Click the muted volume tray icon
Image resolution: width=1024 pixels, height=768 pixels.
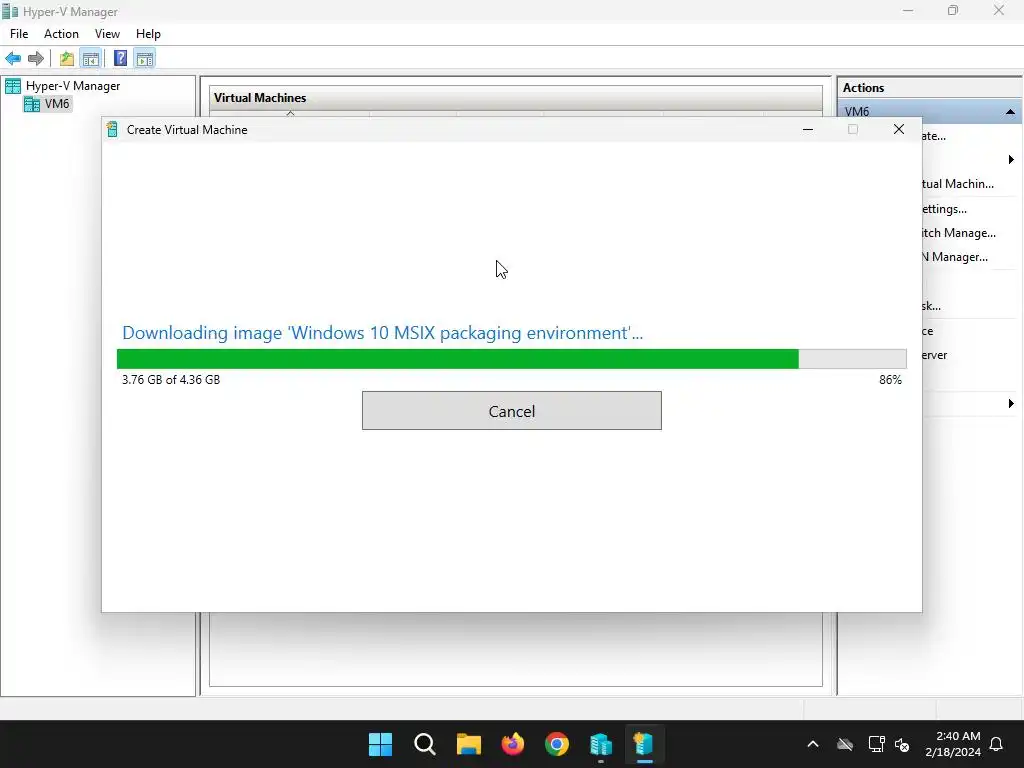(902, 744)
